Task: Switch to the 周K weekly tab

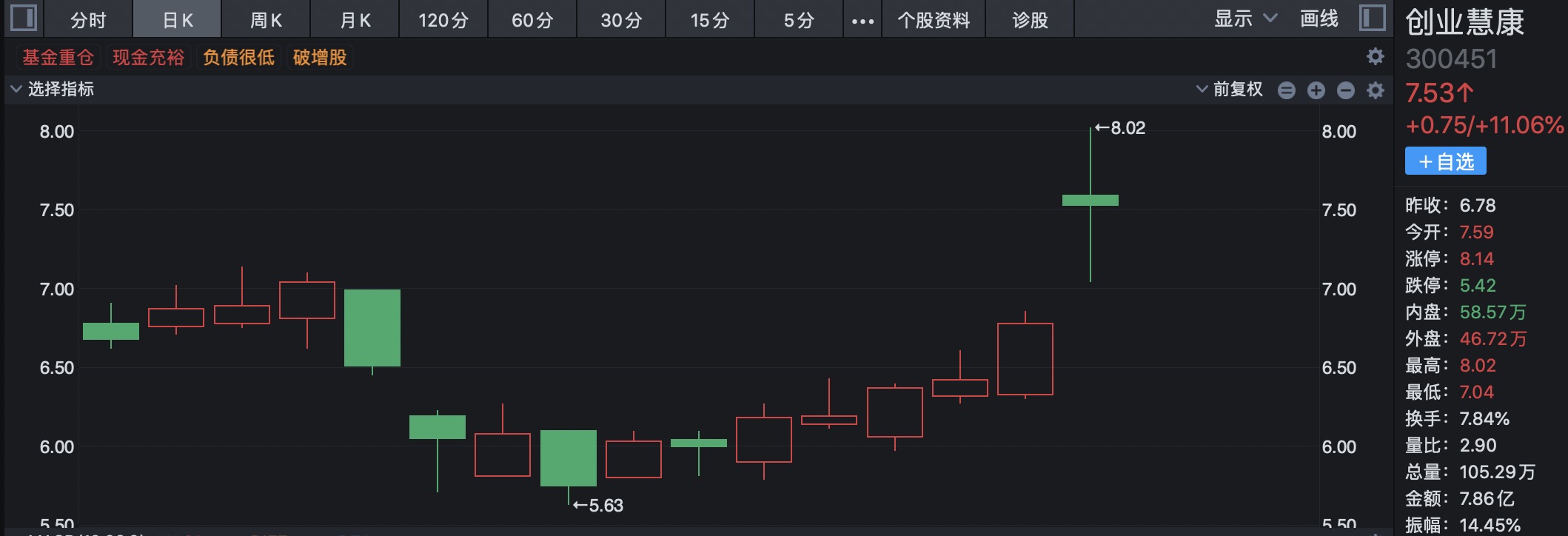Action: 267,20
